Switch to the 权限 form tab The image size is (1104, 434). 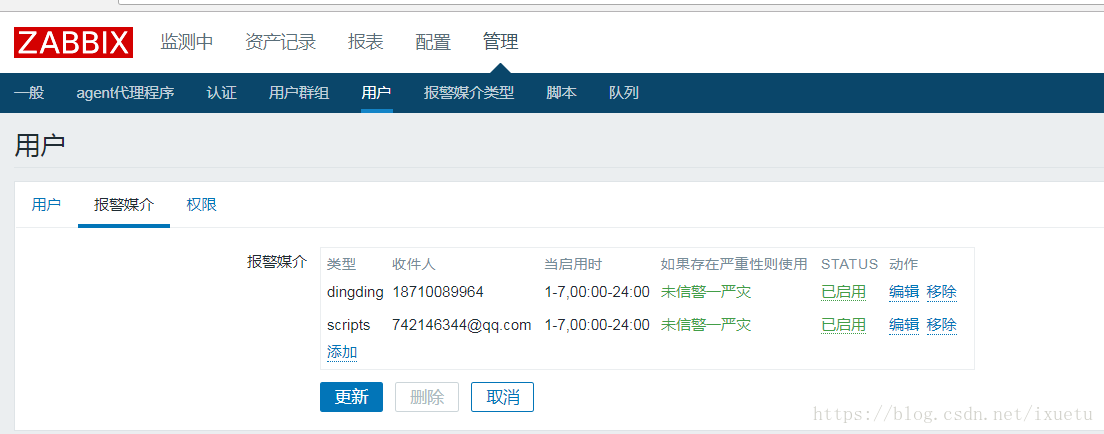point(201,205)
